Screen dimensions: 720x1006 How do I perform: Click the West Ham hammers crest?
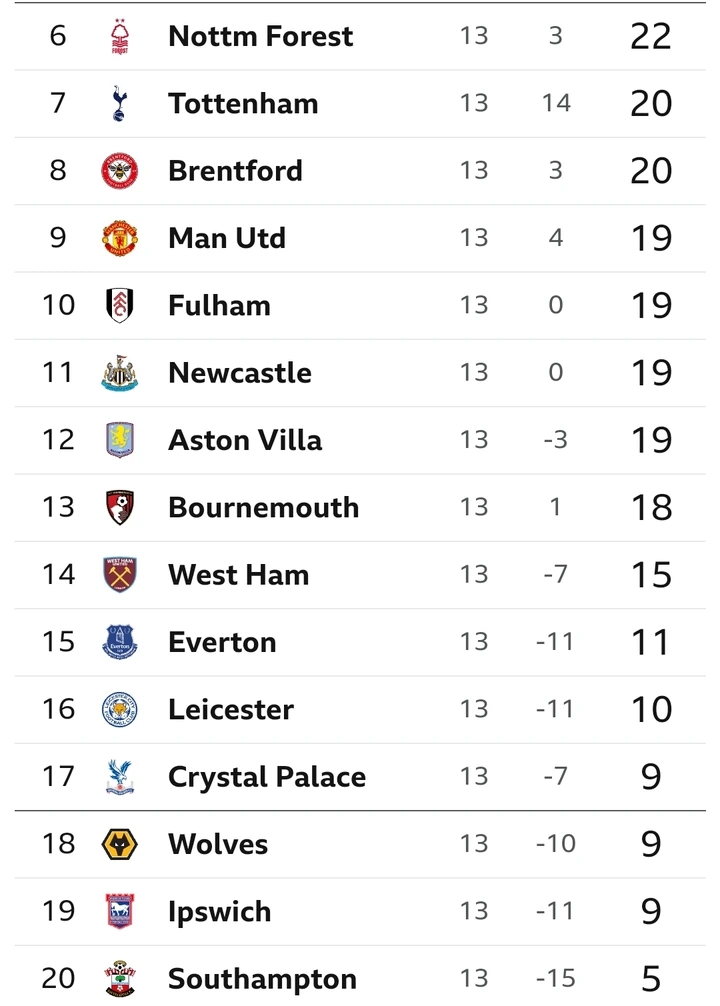pos(120,575)
